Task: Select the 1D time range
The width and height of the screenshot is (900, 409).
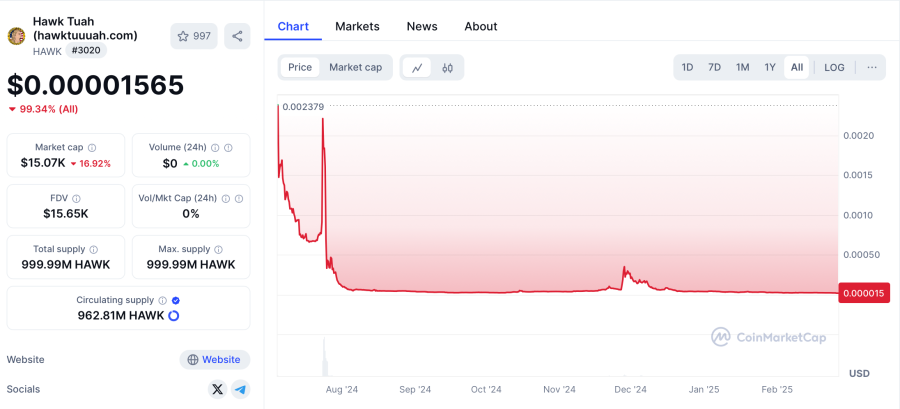Action: [687, 68]
